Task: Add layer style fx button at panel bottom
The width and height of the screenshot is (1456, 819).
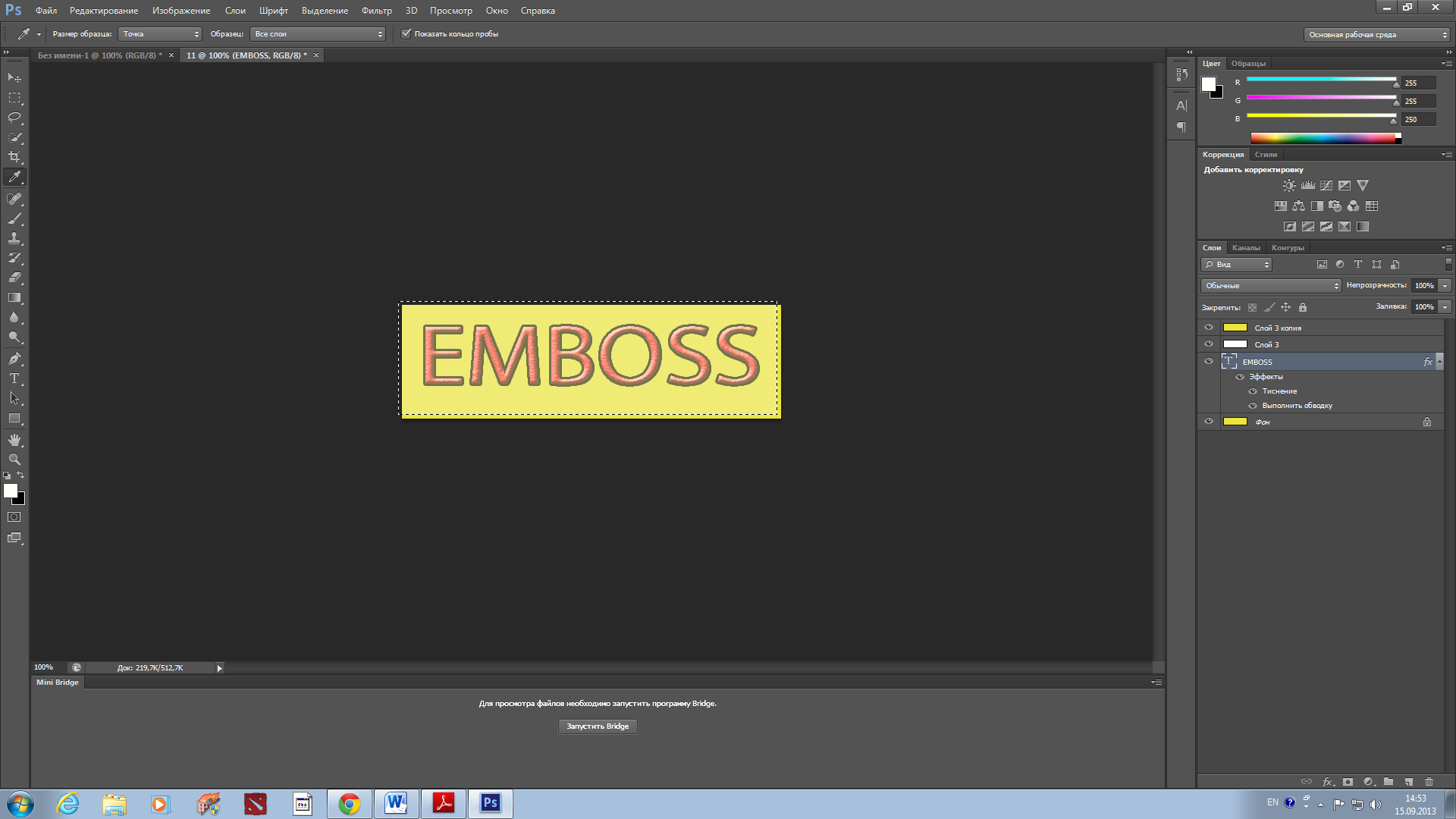Action: (1328, 781)
